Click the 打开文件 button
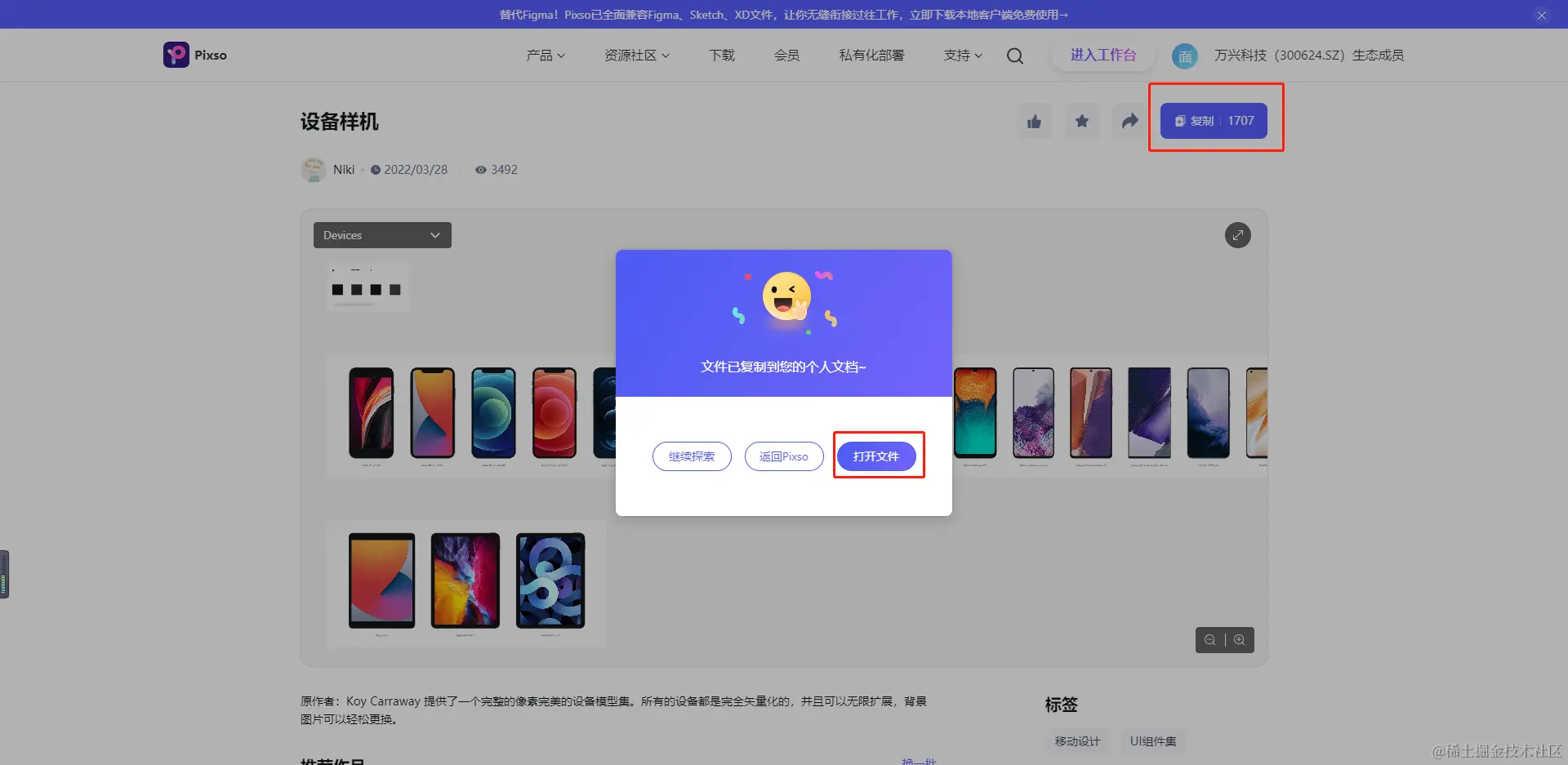 876,456
